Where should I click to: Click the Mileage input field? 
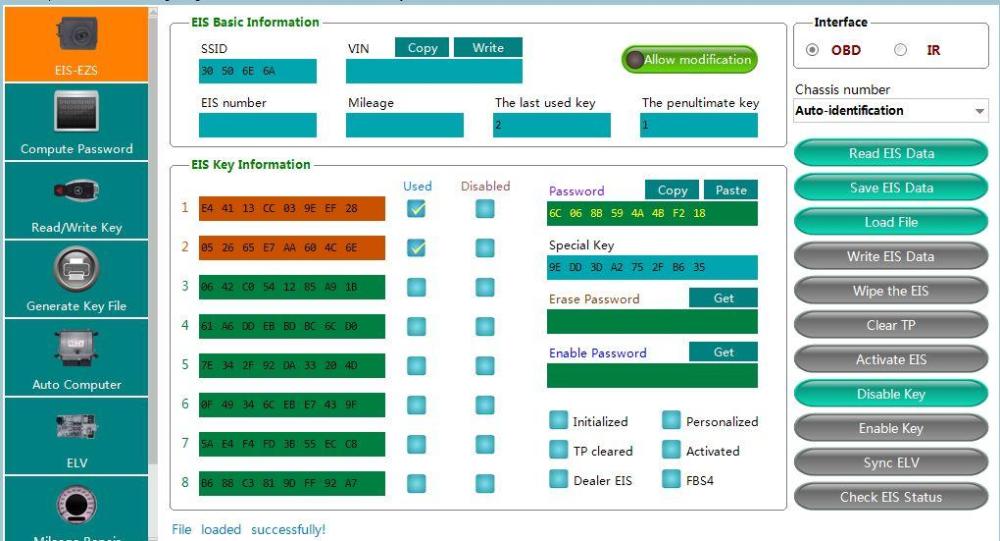click(x=405, y=125)
